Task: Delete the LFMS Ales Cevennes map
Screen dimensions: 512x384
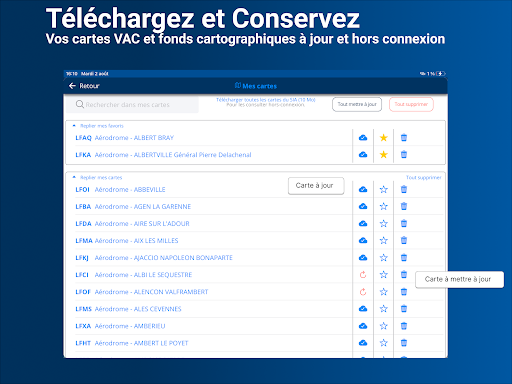Action: (x=404, y=309)
